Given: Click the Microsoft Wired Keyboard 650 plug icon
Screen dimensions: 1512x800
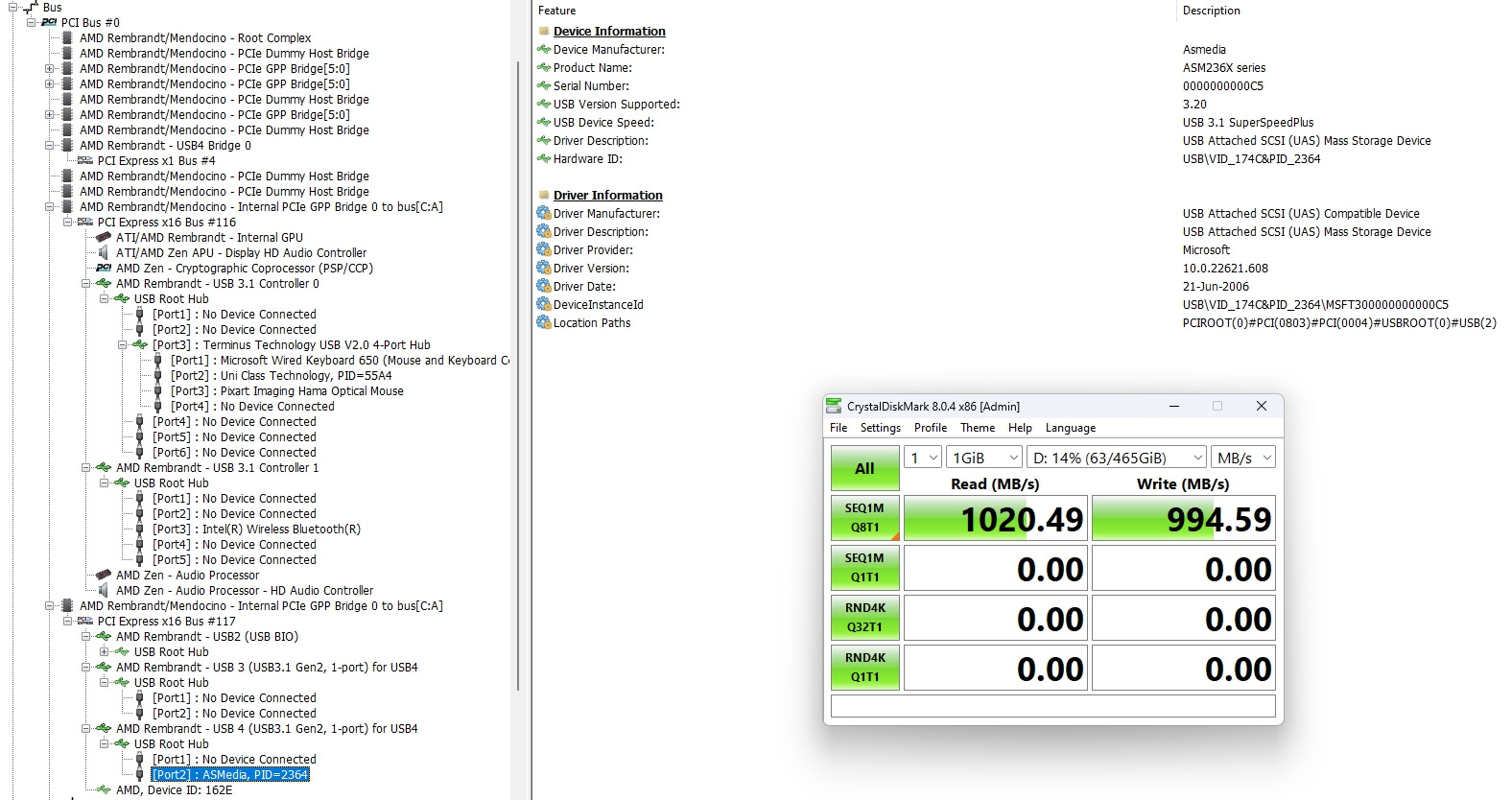Looking at the screenshot, I should (x=158, y=361).
